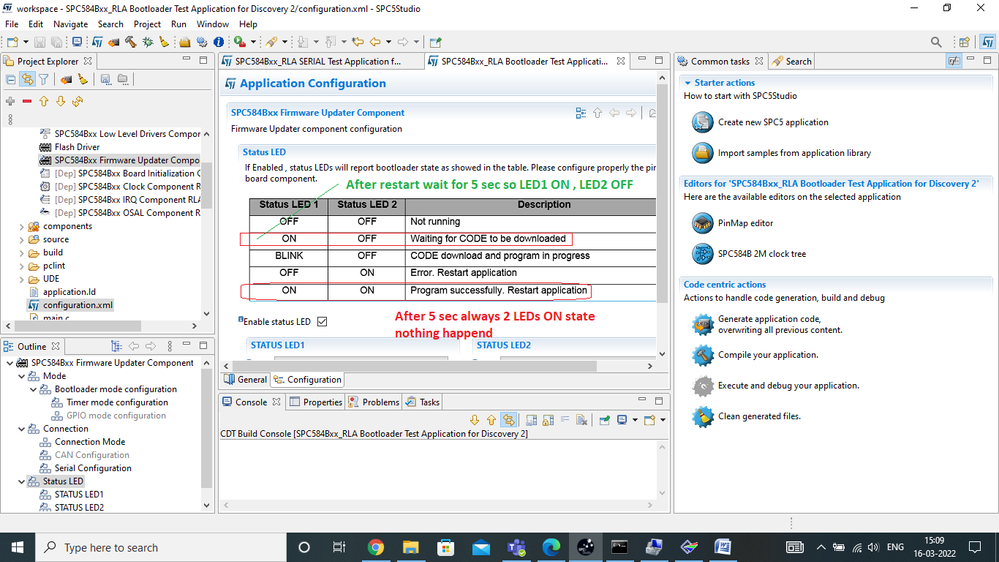Switch to the General tab of editor

[x=245, y=379]
